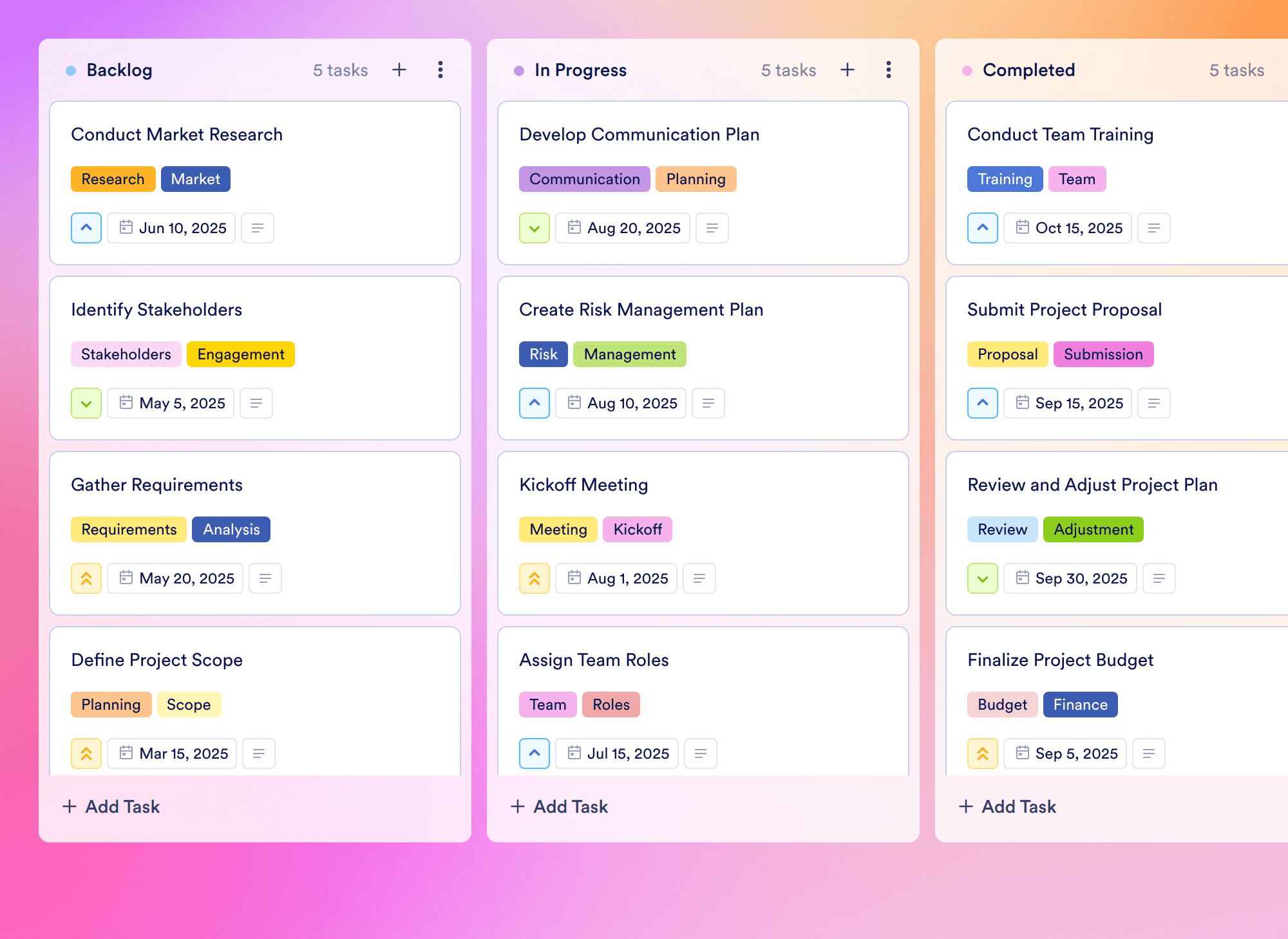Click the Backlog column title
1288x939 pixels.
click(120, 70)
